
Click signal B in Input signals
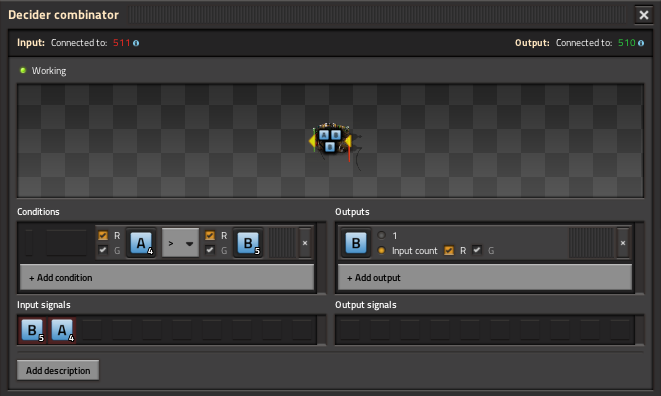(x=32, y=330)
